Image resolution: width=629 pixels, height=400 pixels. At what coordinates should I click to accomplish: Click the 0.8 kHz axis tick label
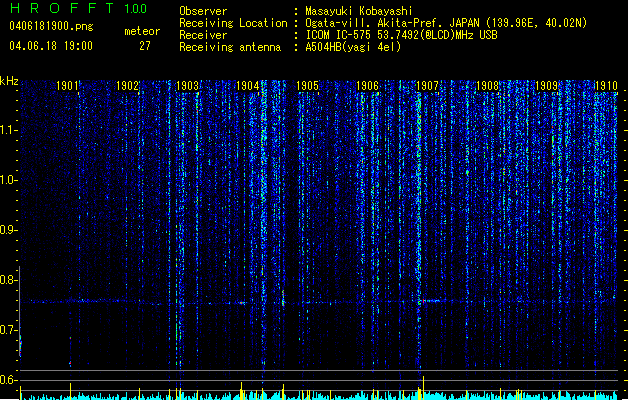pos(8,280)
